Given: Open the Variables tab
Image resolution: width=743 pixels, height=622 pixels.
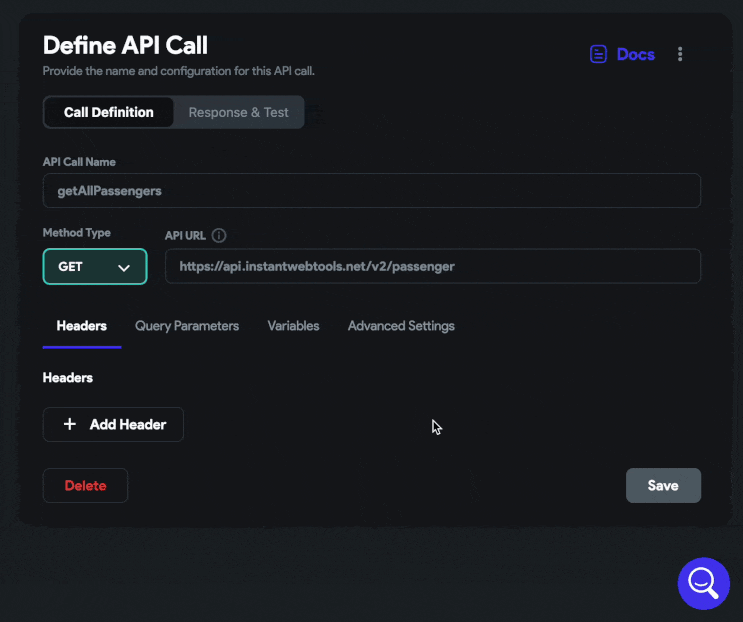Looking at the screenshot, I should [293, 326].
